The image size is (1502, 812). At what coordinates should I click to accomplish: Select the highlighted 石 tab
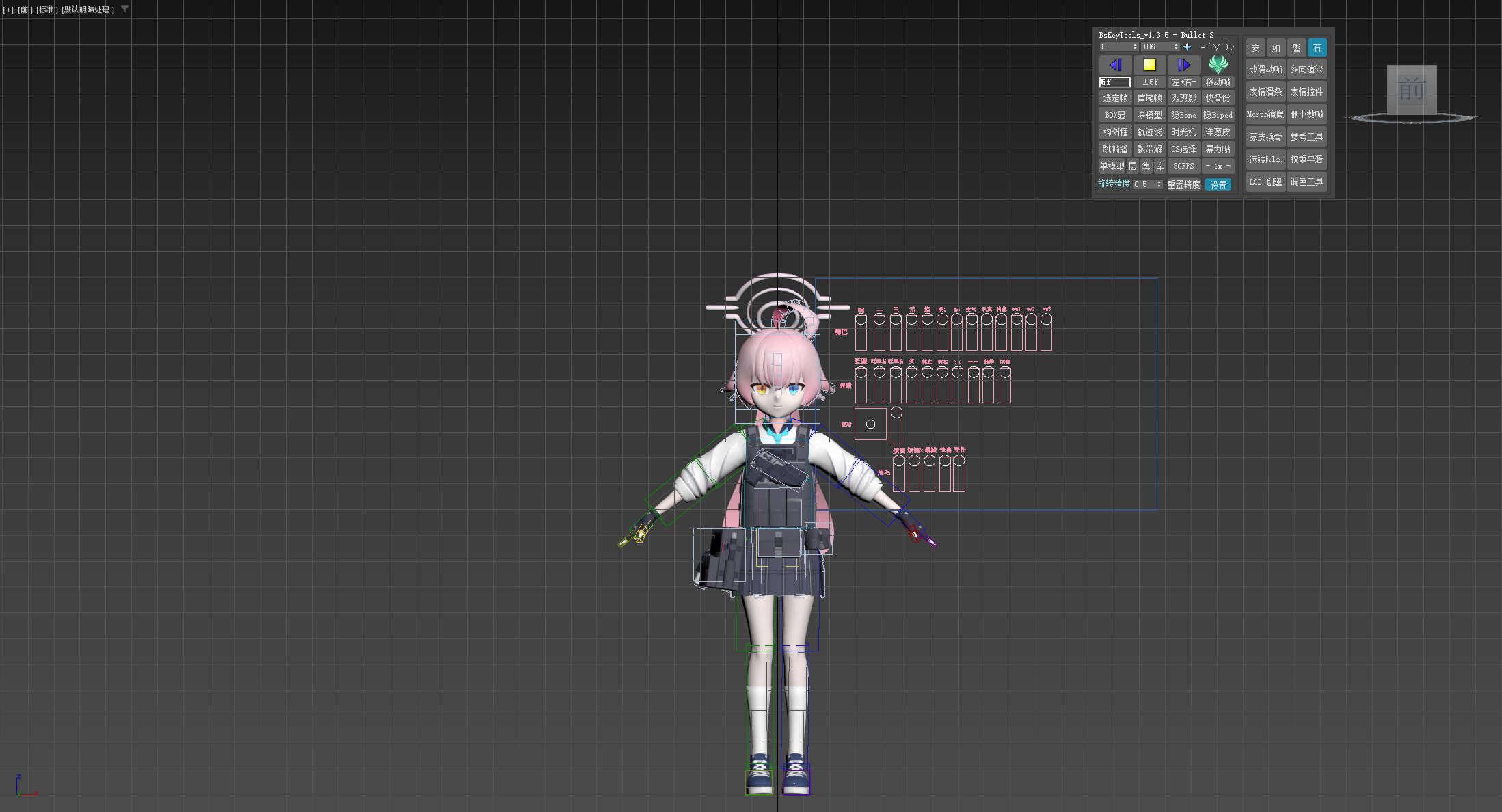tap(1317, 48)
